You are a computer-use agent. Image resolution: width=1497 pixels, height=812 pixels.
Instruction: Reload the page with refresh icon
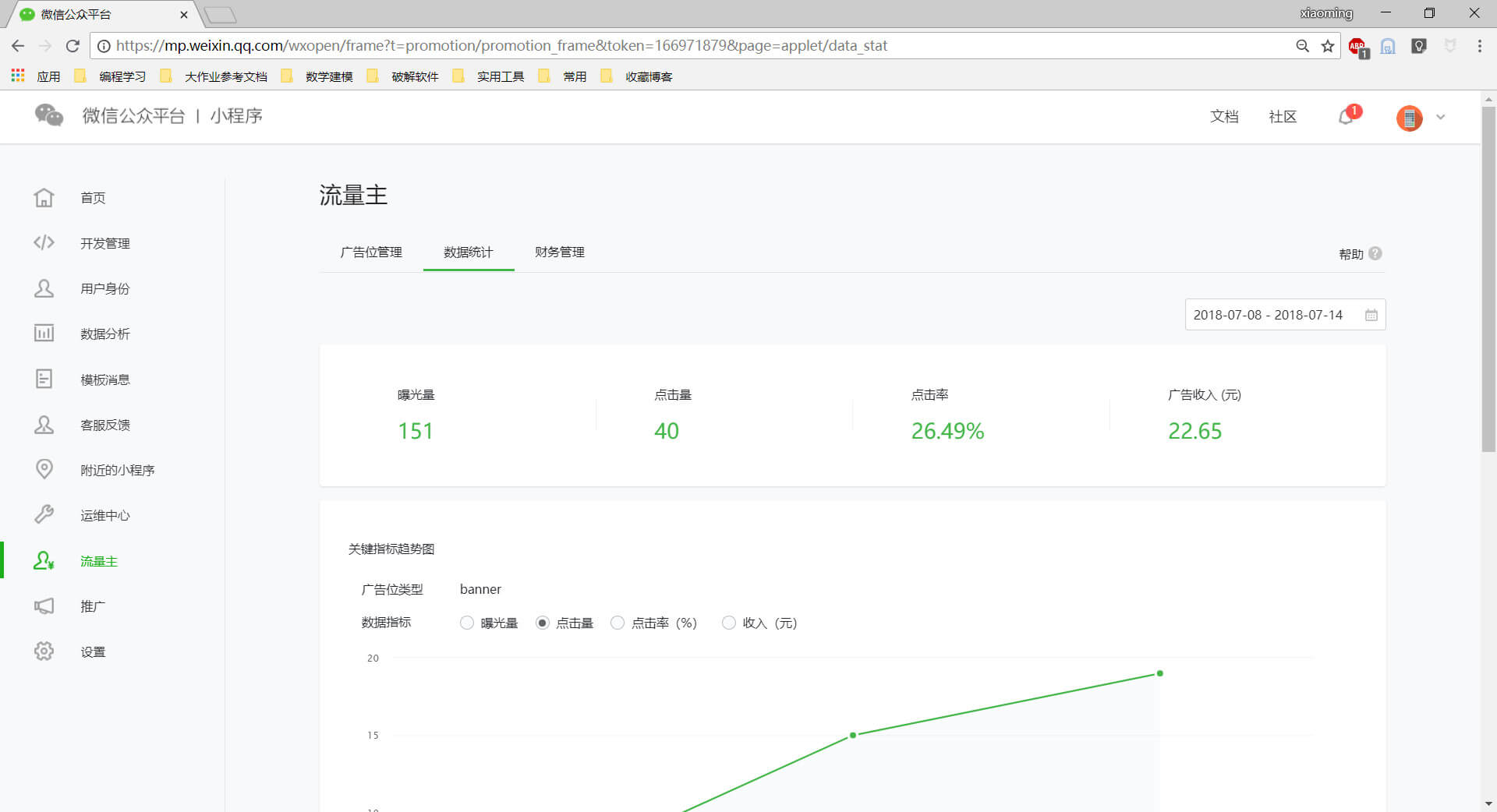[x=73, y=46]
